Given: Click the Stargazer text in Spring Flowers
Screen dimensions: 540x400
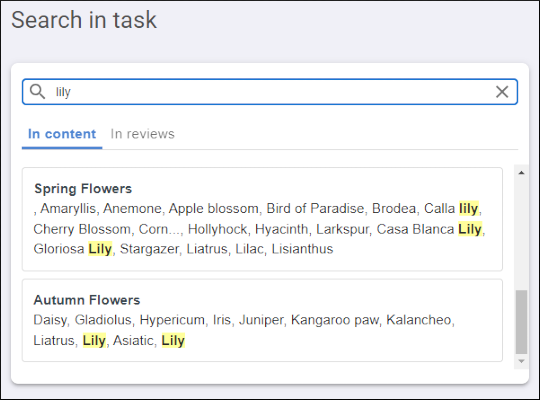Looking at the screenshot, I should [x=149, y=249].
